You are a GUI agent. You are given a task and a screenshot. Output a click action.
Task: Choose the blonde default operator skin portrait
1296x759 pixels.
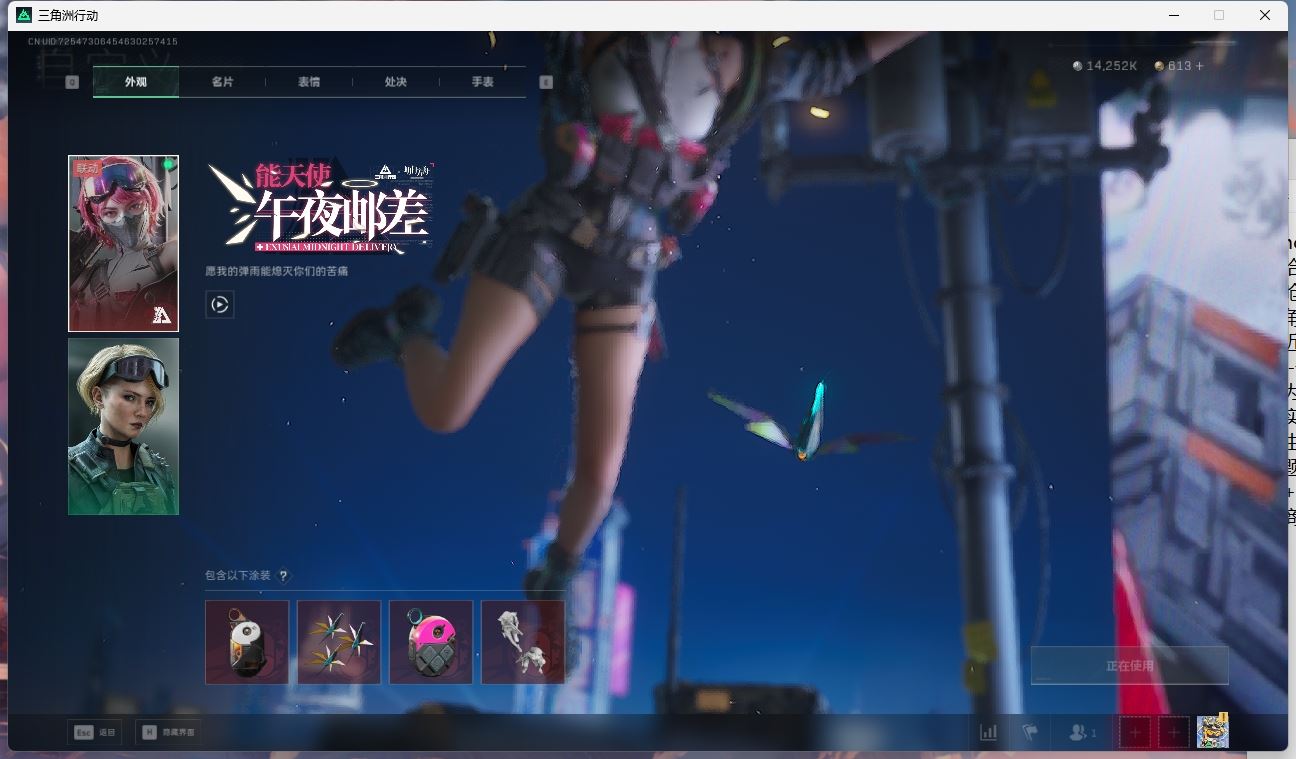pyautogui.click(x=123, y=426)
